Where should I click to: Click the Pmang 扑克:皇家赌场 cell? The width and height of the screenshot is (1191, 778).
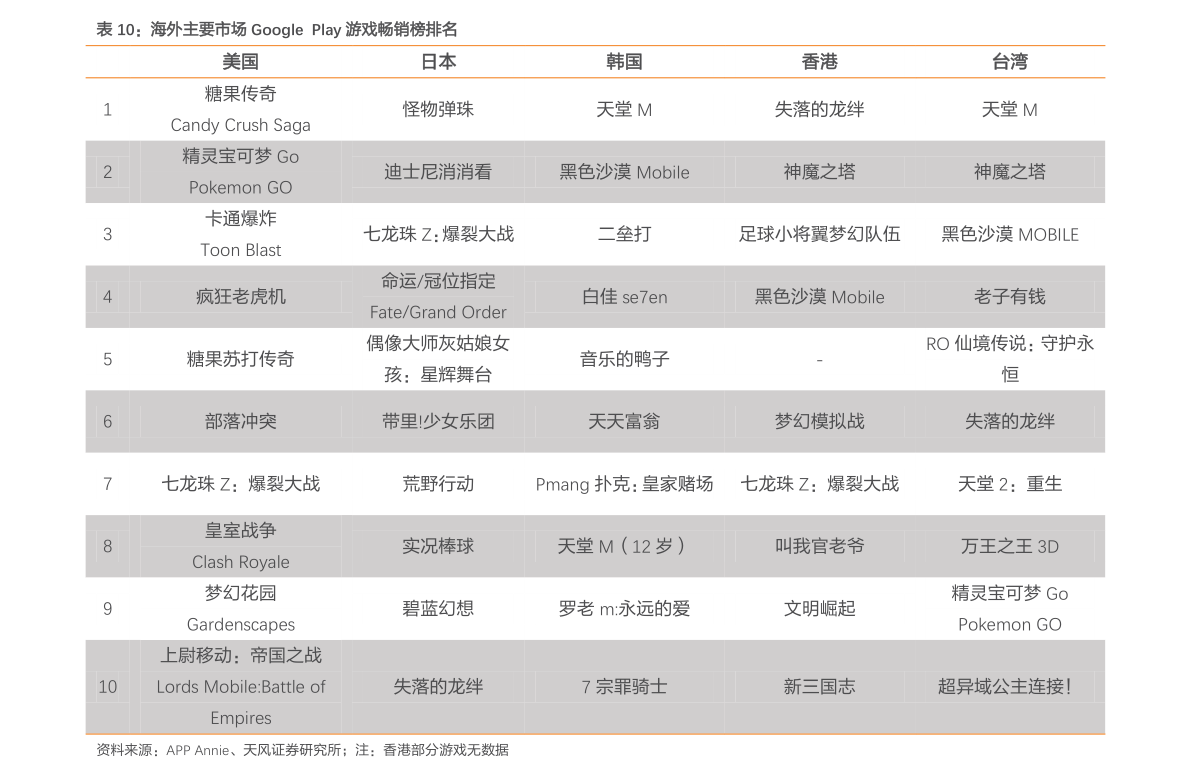pyautogui.click(x=624, y=484)
